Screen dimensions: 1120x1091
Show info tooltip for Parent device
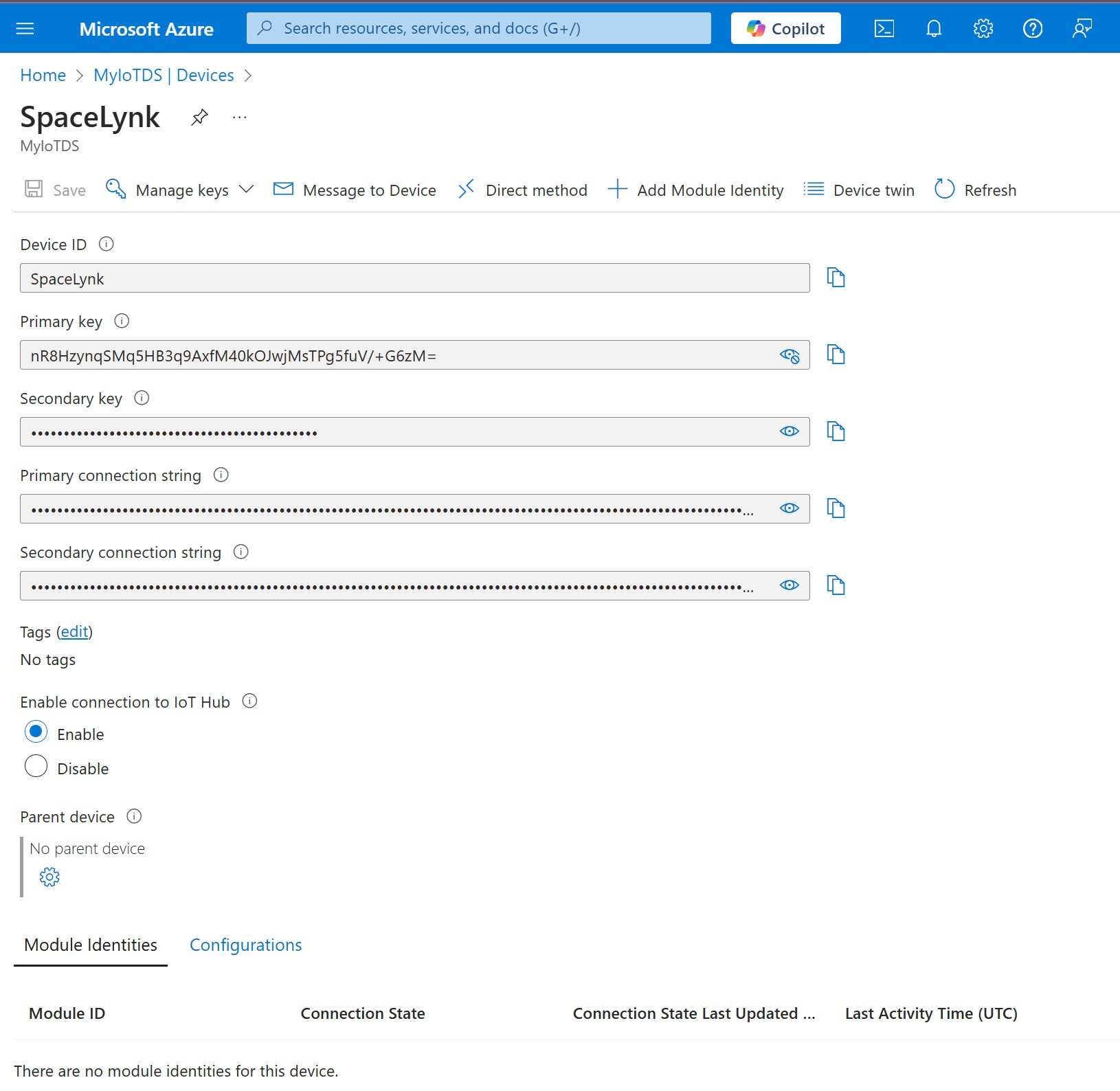pos(134,816)
